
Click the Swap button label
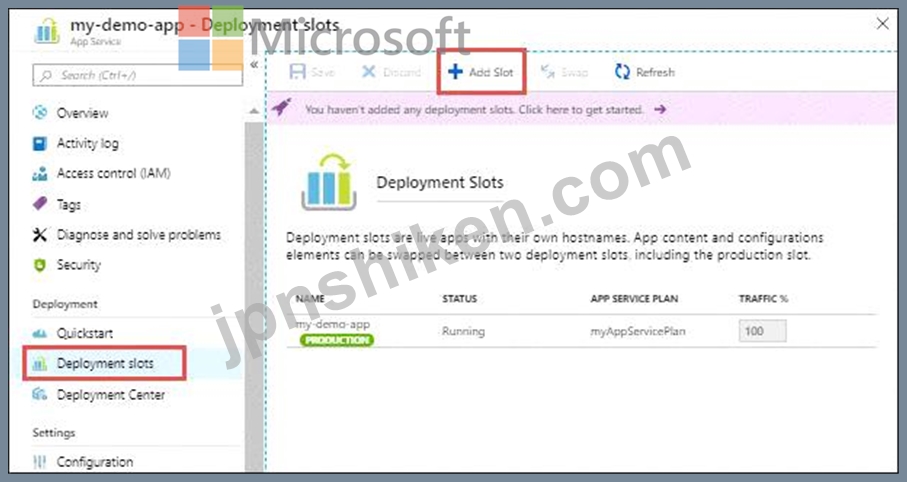tap(574, 72)
